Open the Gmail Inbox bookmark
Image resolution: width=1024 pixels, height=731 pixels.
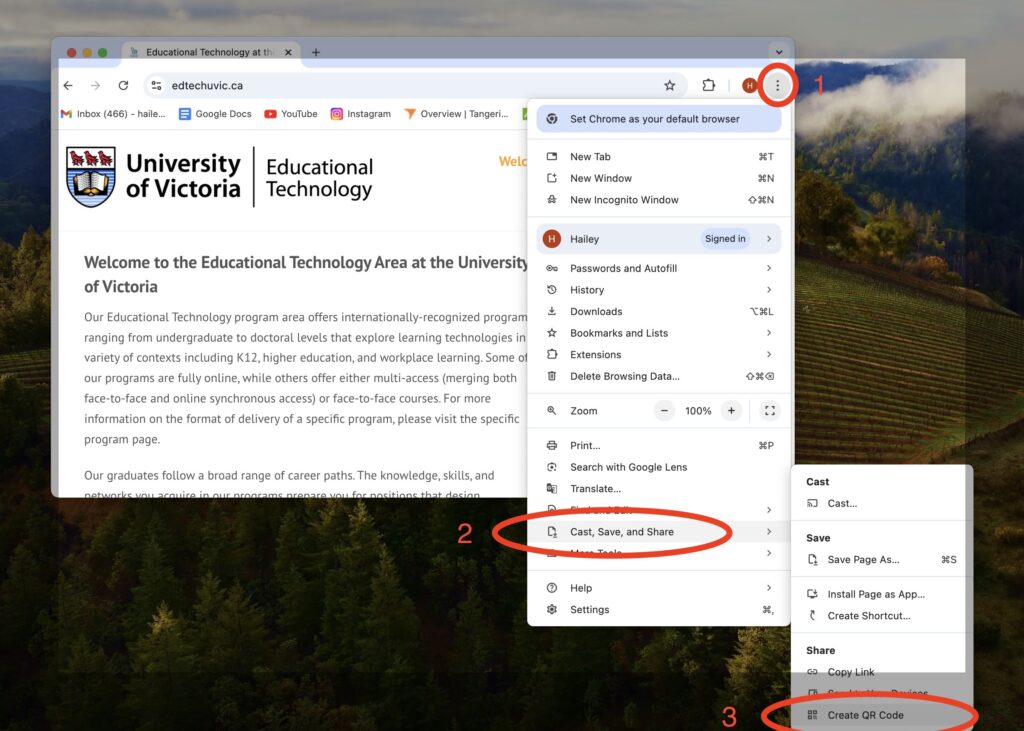pyautogui.click(x=113, y=114)
